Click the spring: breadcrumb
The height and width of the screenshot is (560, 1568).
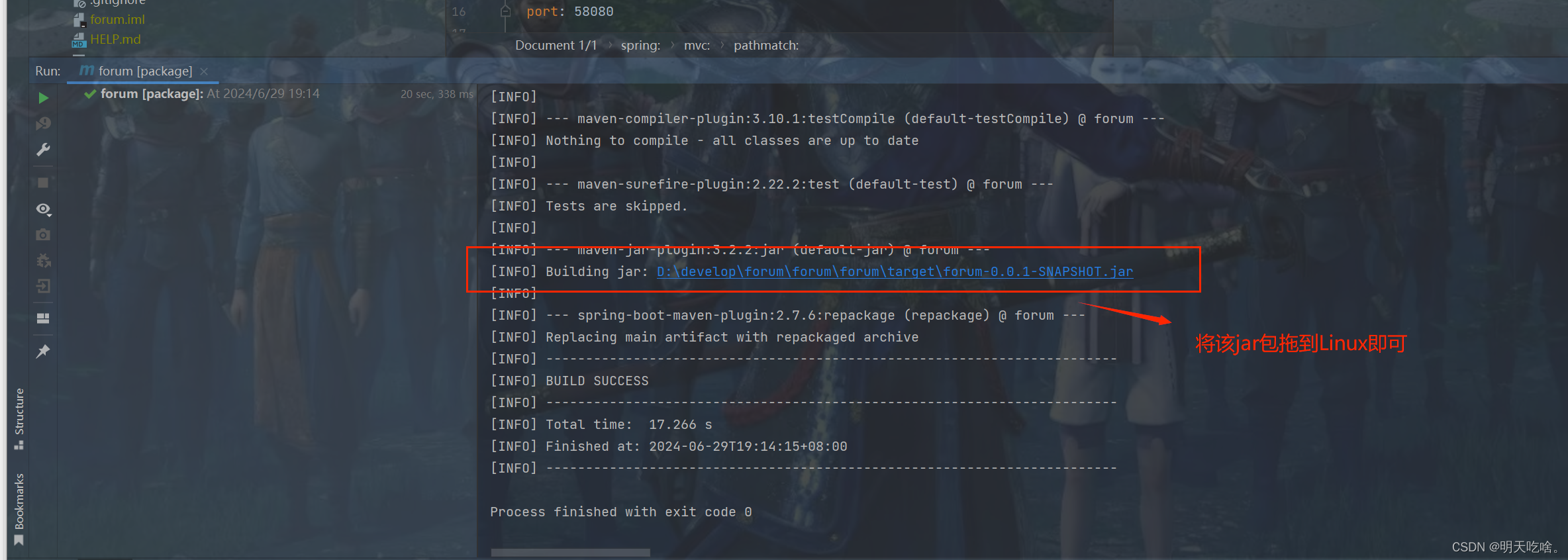(640, 45)
